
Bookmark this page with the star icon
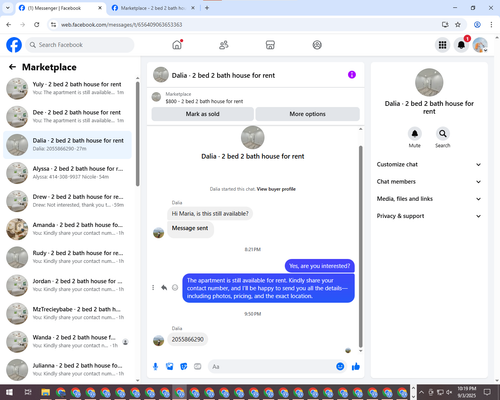pos(458,24)
